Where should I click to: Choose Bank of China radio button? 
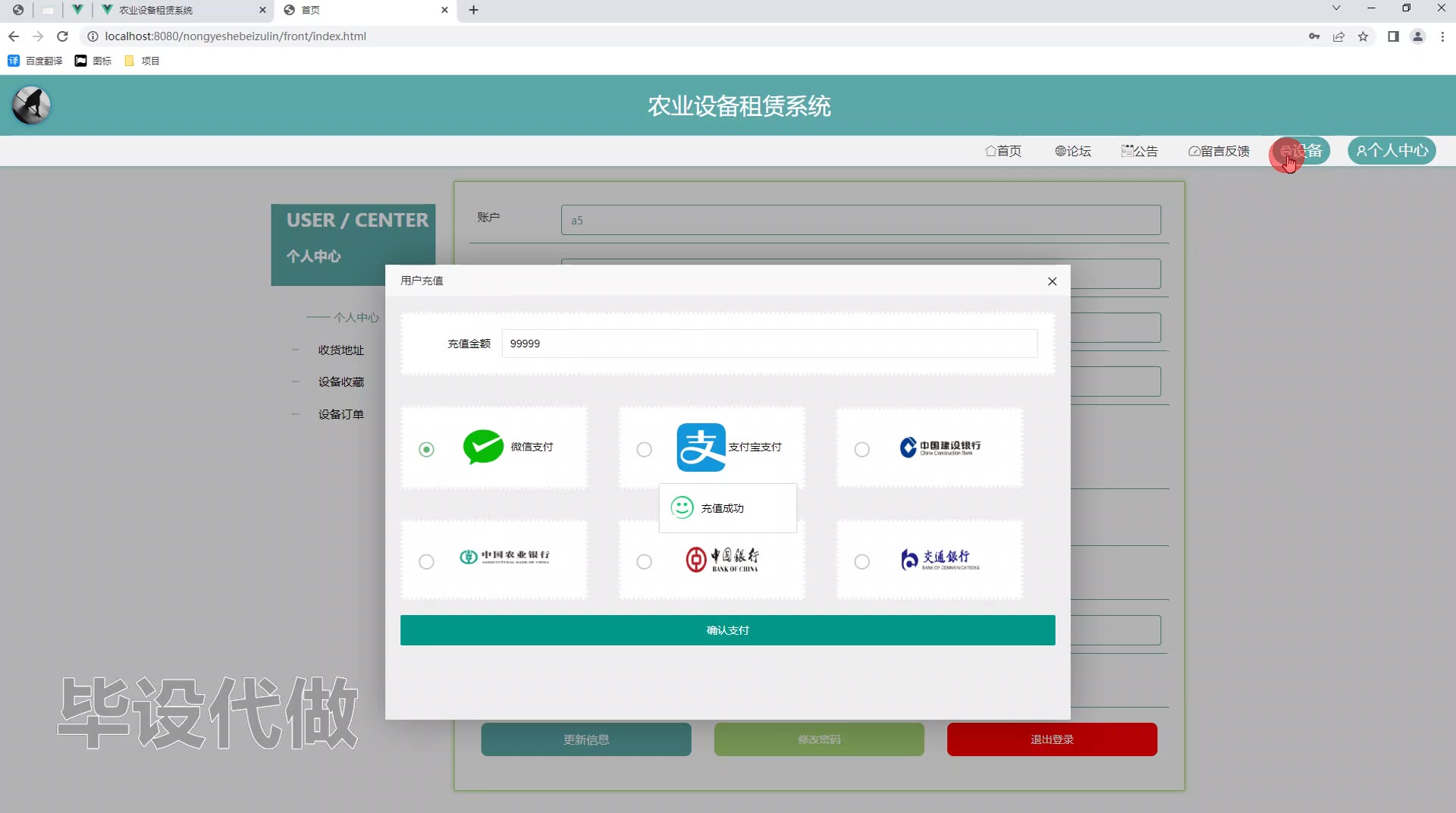click(644, 562)
